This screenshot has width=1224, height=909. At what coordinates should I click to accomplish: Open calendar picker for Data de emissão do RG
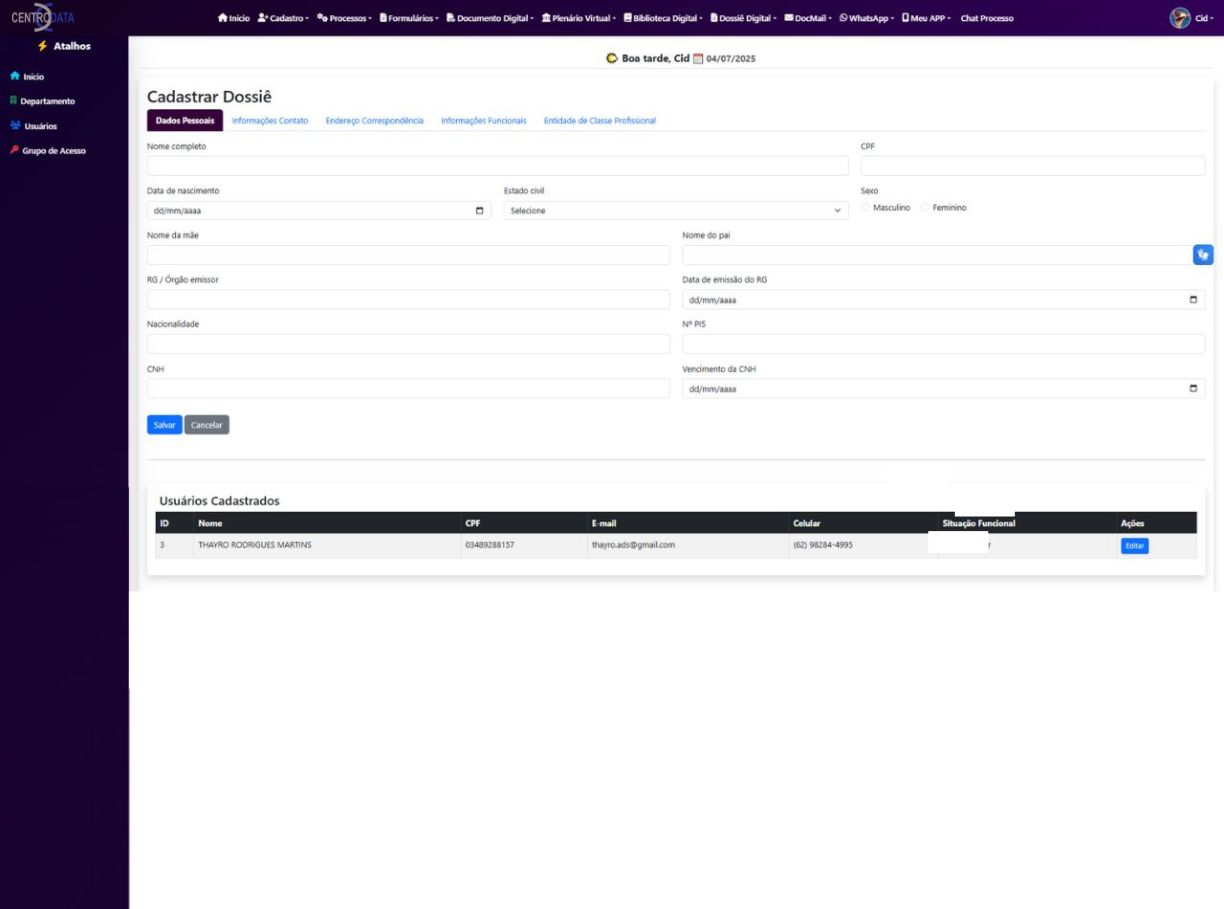coord(1192,299)
